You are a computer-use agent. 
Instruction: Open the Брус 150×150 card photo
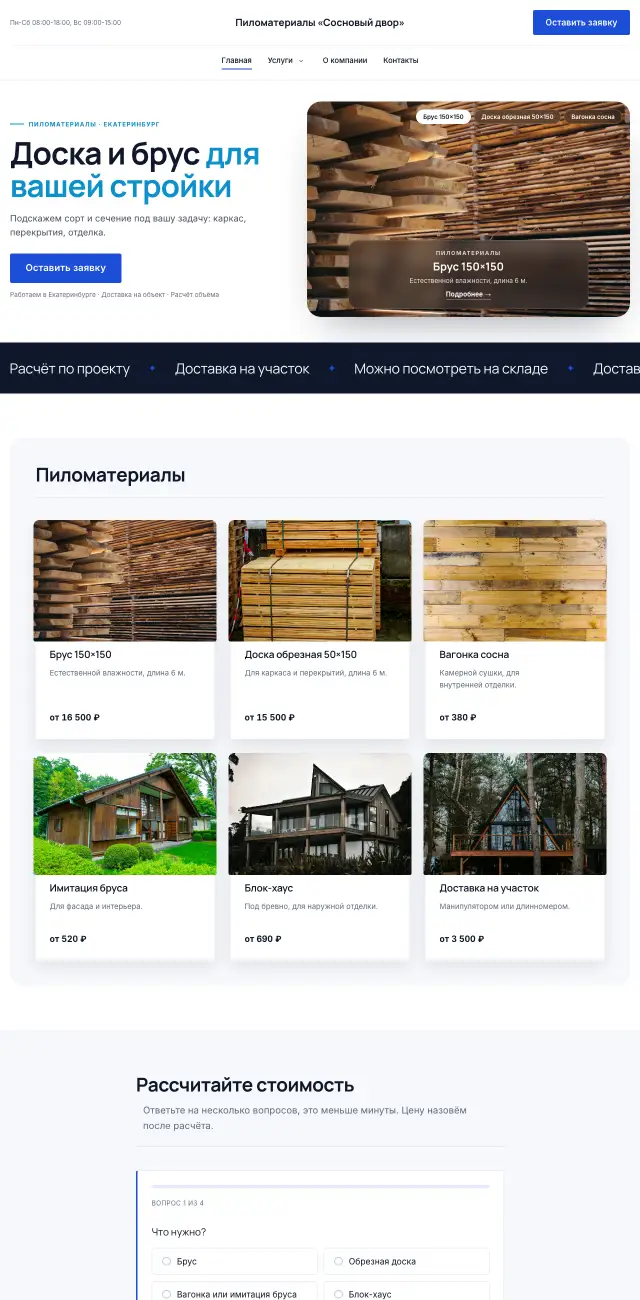(125, 581)
